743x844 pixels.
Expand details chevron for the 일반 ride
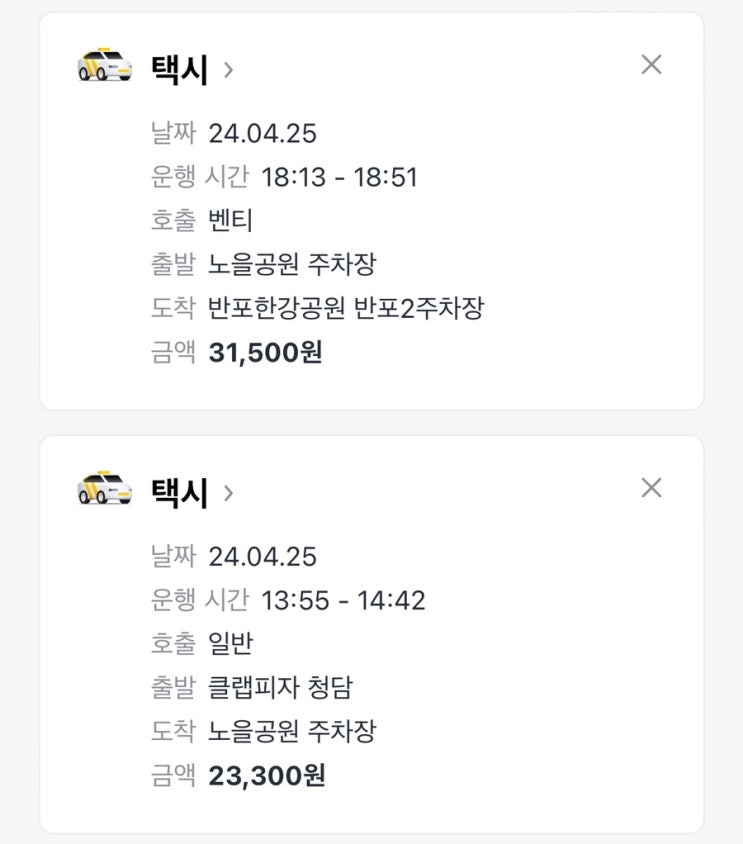click(229, 492)
